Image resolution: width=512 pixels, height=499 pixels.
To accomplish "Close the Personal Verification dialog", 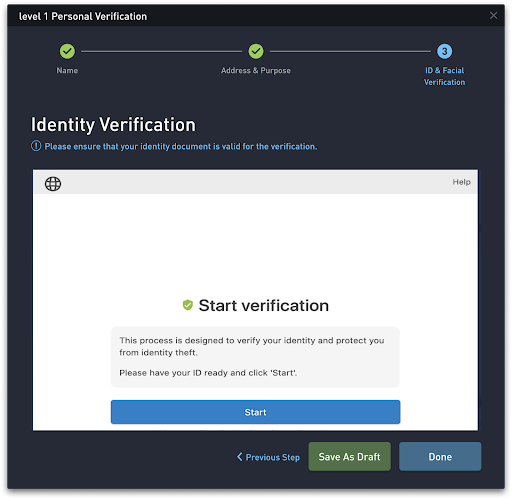I will point(493,15).
